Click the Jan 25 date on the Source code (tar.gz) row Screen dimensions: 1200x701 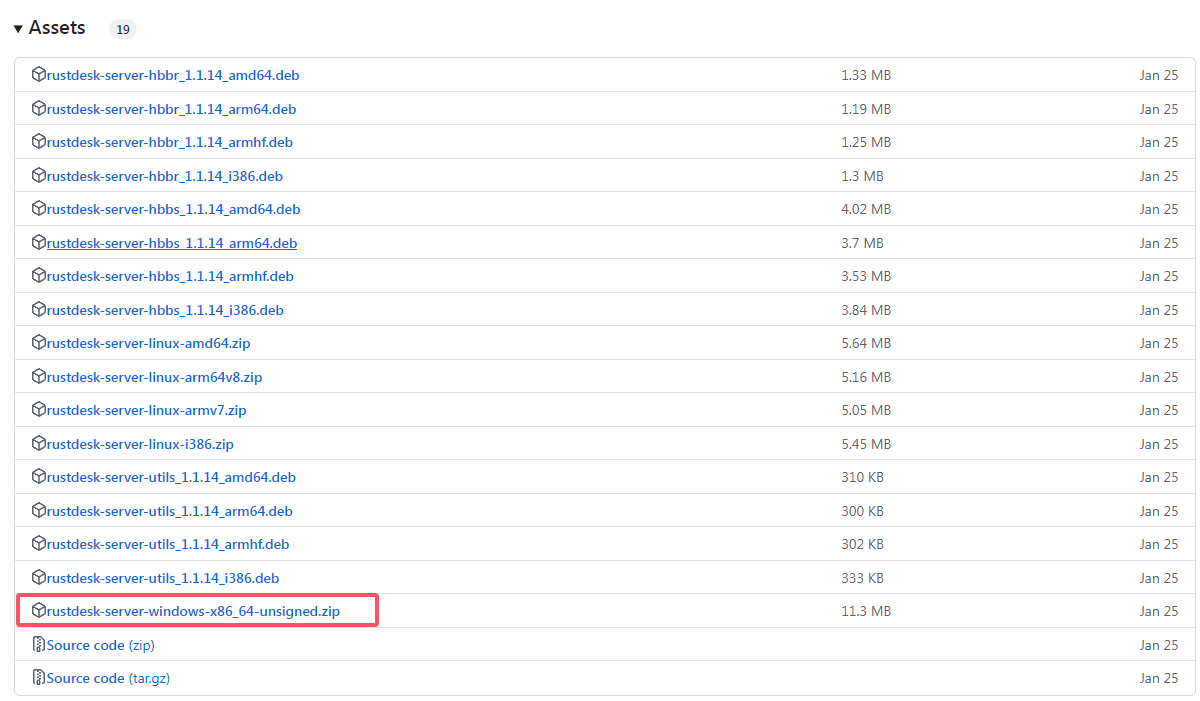tap(1158, 678)
